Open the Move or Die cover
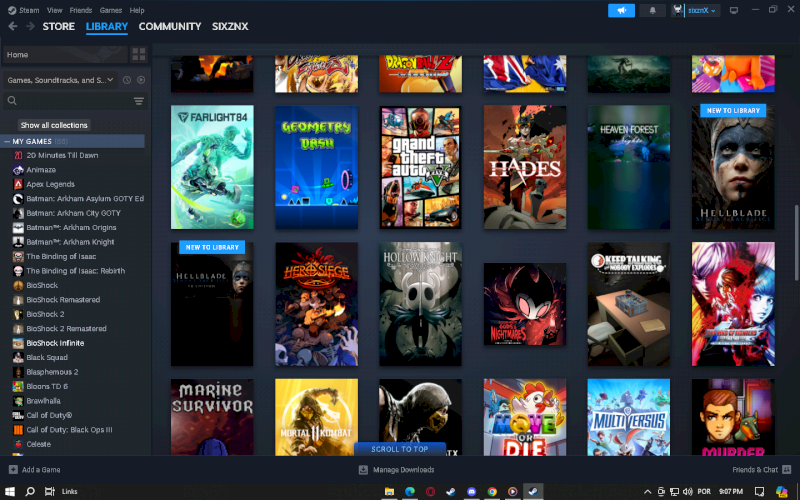Viewport: 800px width, 500px height. [524, 417]
